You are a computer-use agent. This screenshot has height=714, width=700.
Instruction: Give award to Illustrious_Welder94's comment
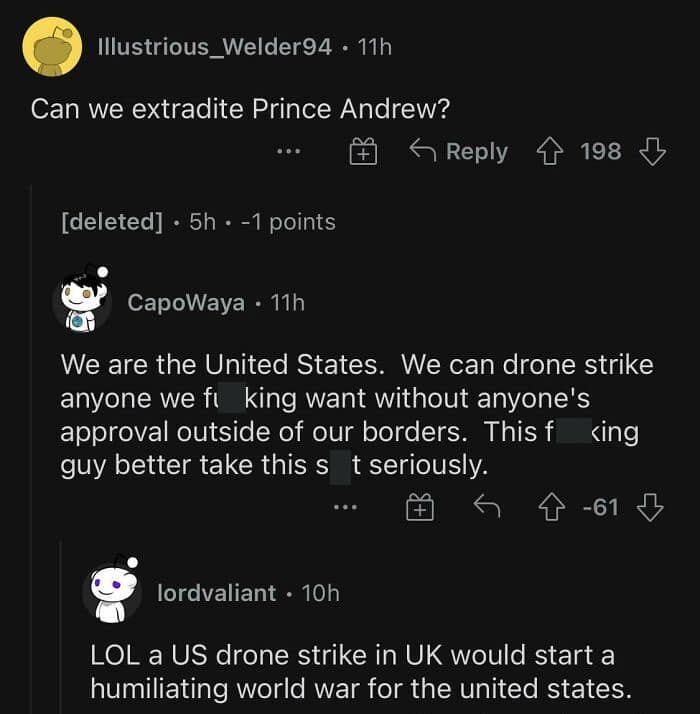(x=362, y=152)
